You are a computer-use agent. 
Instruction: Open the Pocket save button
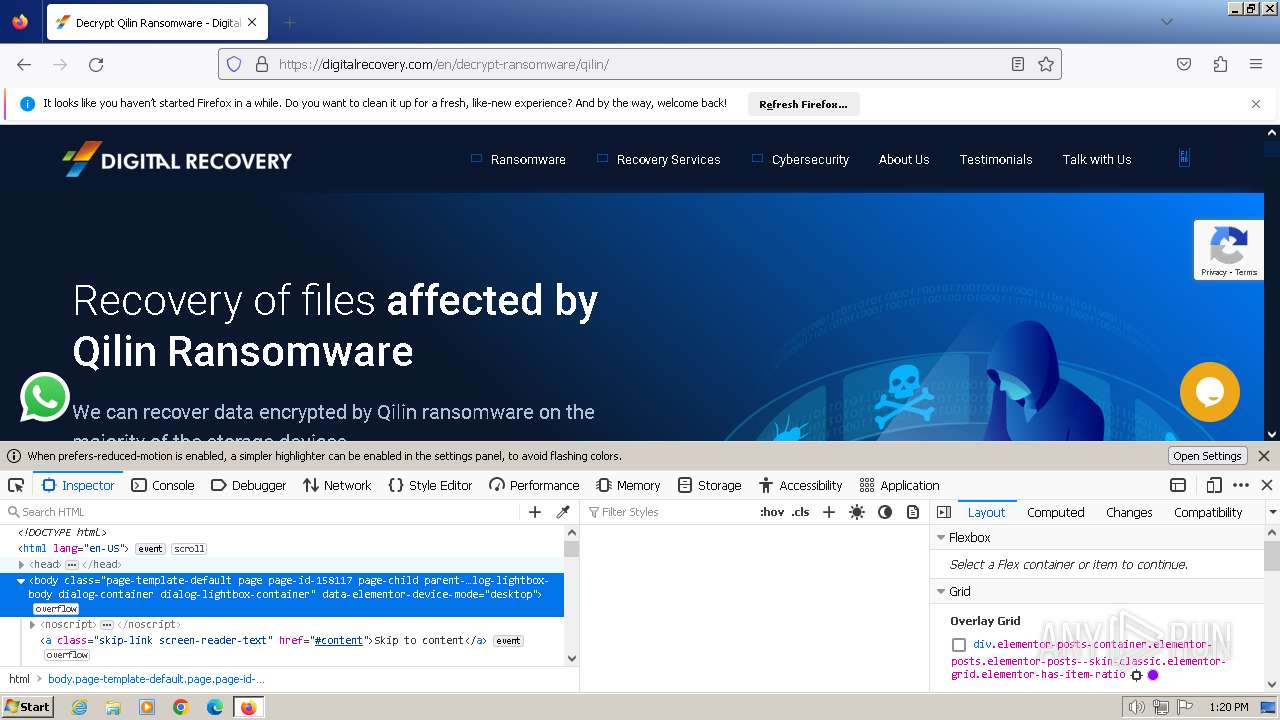[x=1184, y=64]
